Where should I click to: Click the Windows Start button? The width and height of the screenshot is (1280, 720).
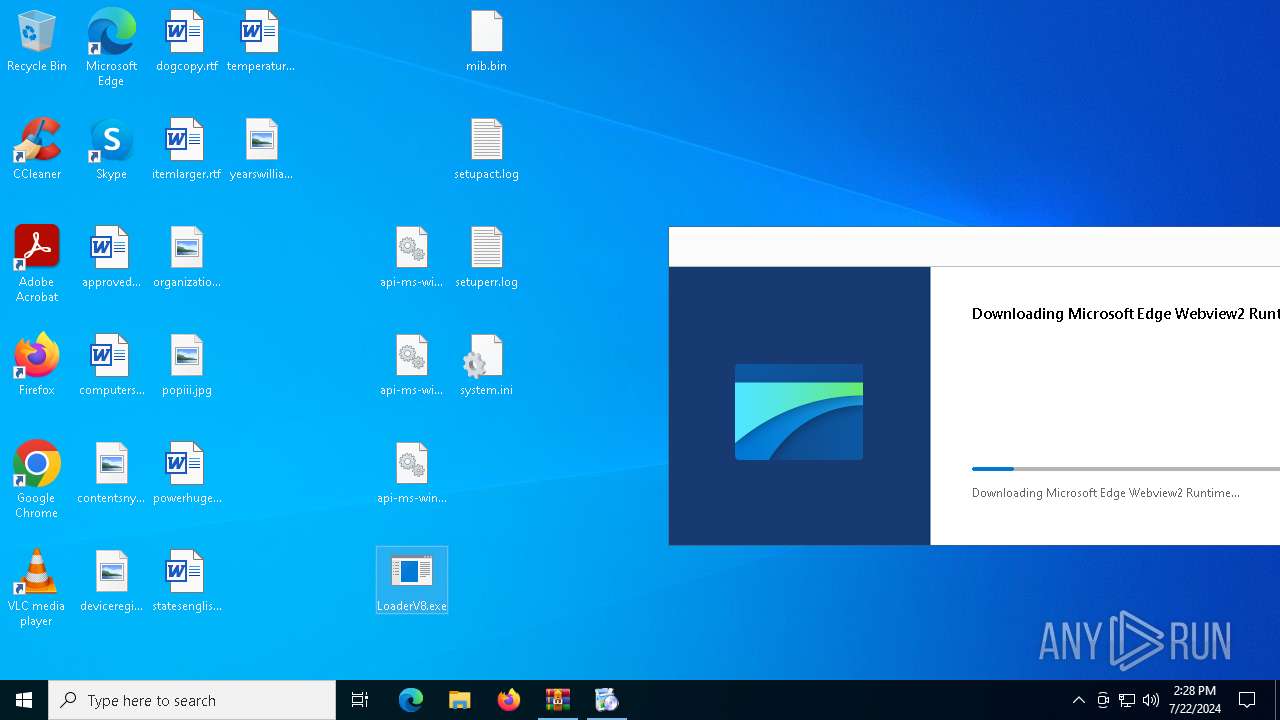click(x=24, y=700)
